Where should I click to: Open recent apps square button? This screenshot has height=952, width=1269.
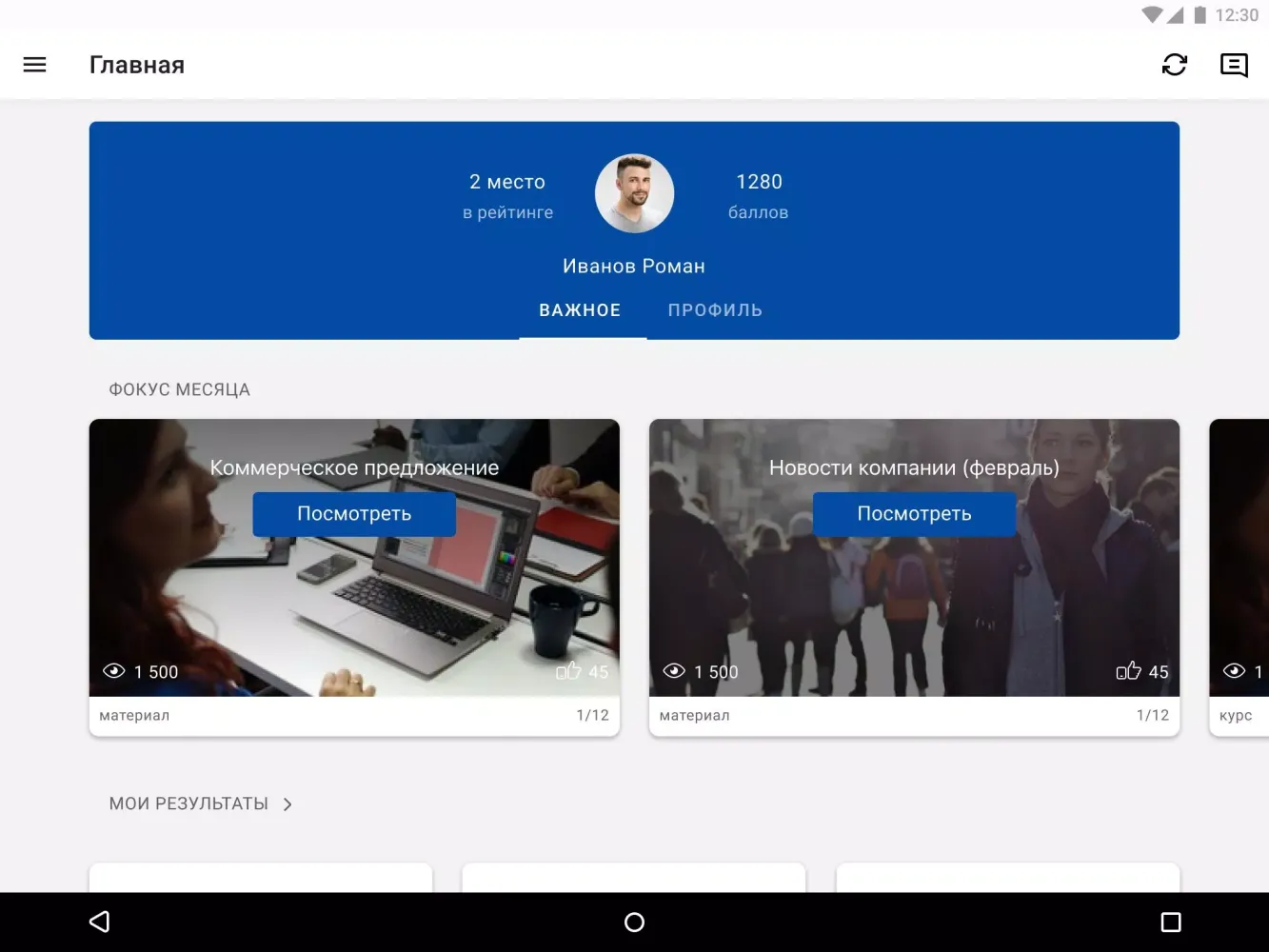pyautogui.click(x=1171, y=922)
